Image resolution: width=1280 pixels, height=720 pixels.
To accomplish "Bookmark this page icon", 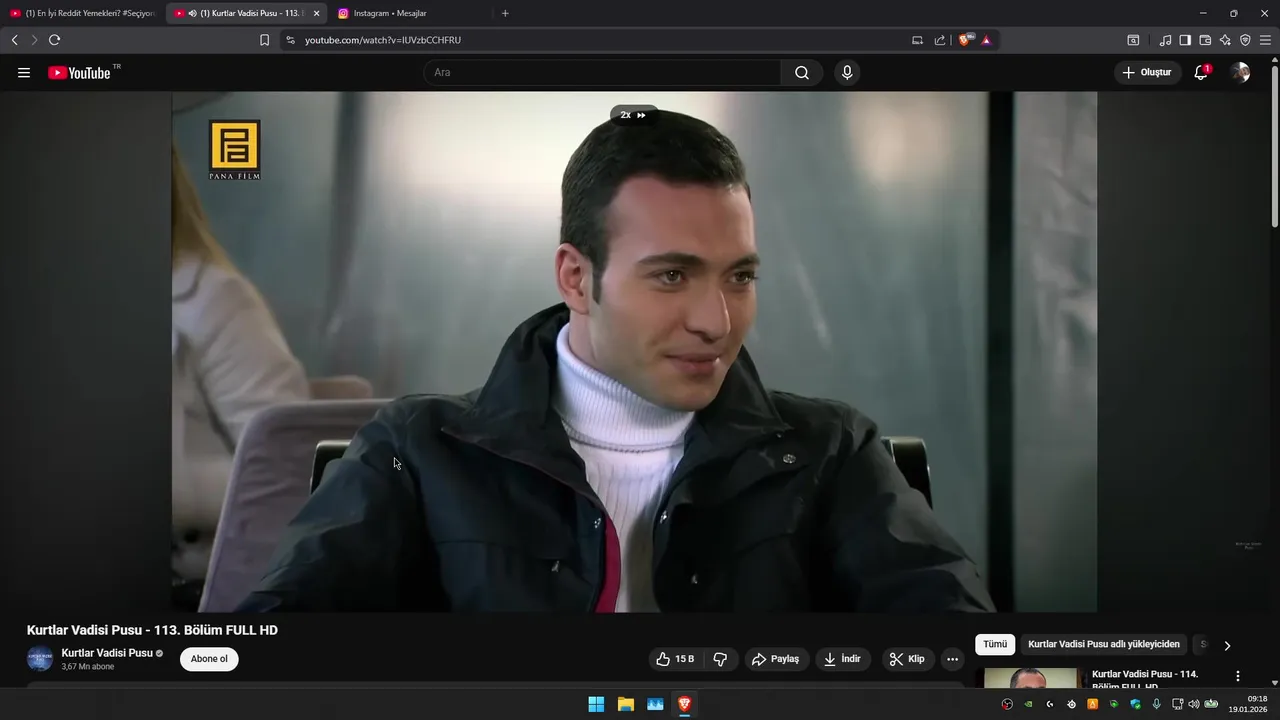I will 264,40.
